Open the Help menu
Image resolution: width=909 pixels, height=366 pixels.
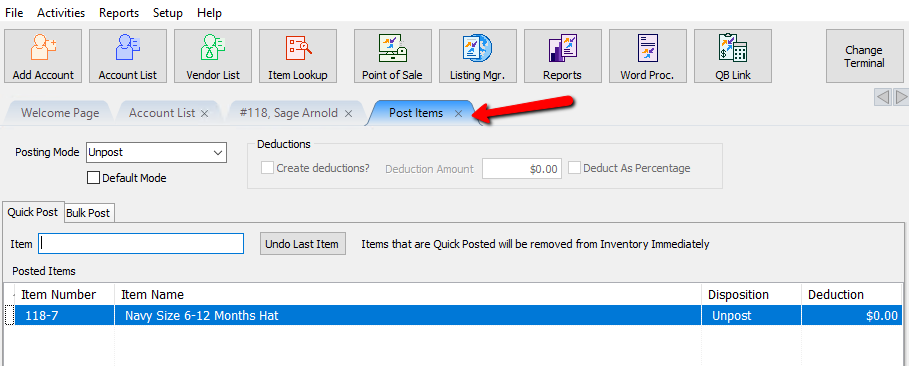pos(209,13)
